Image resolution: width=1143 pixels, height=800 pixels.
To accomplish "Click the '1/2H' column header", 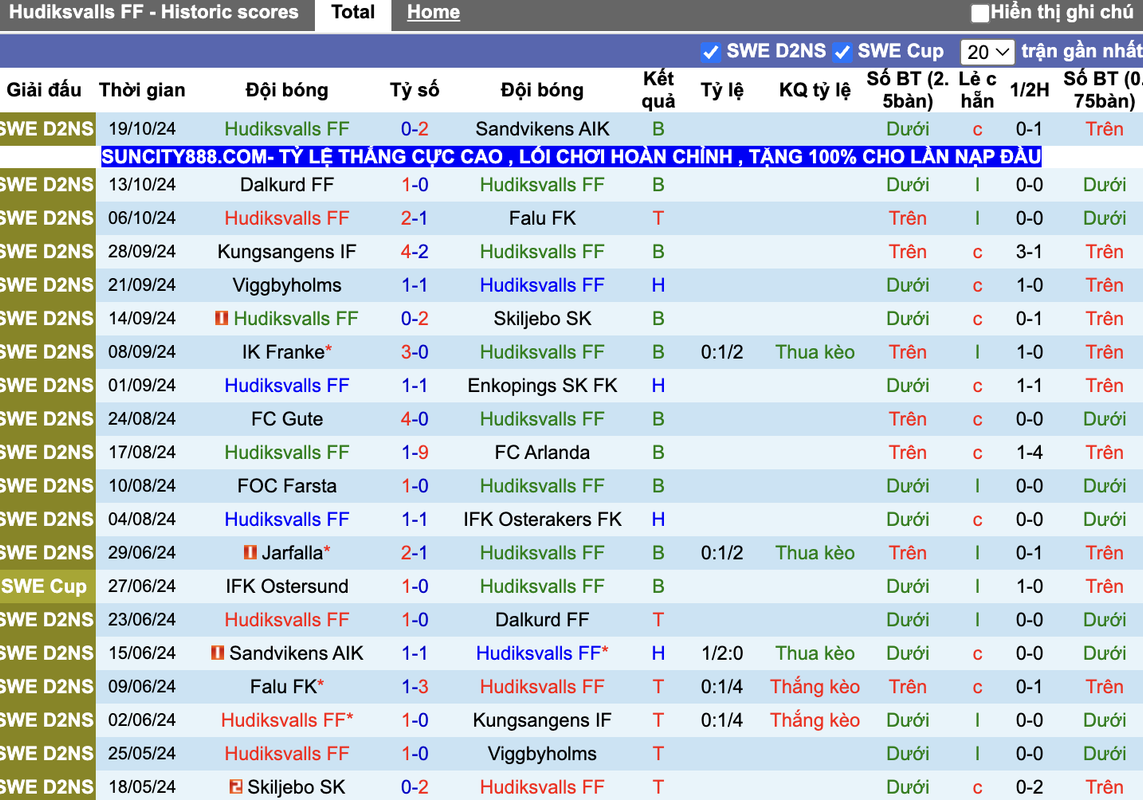I will (1029, 90).
